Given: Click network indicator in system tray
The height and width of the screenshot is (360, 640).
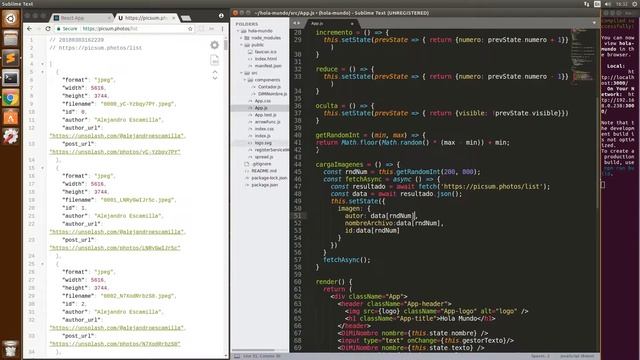Looking at the screenshot, I should coord(587,4).
